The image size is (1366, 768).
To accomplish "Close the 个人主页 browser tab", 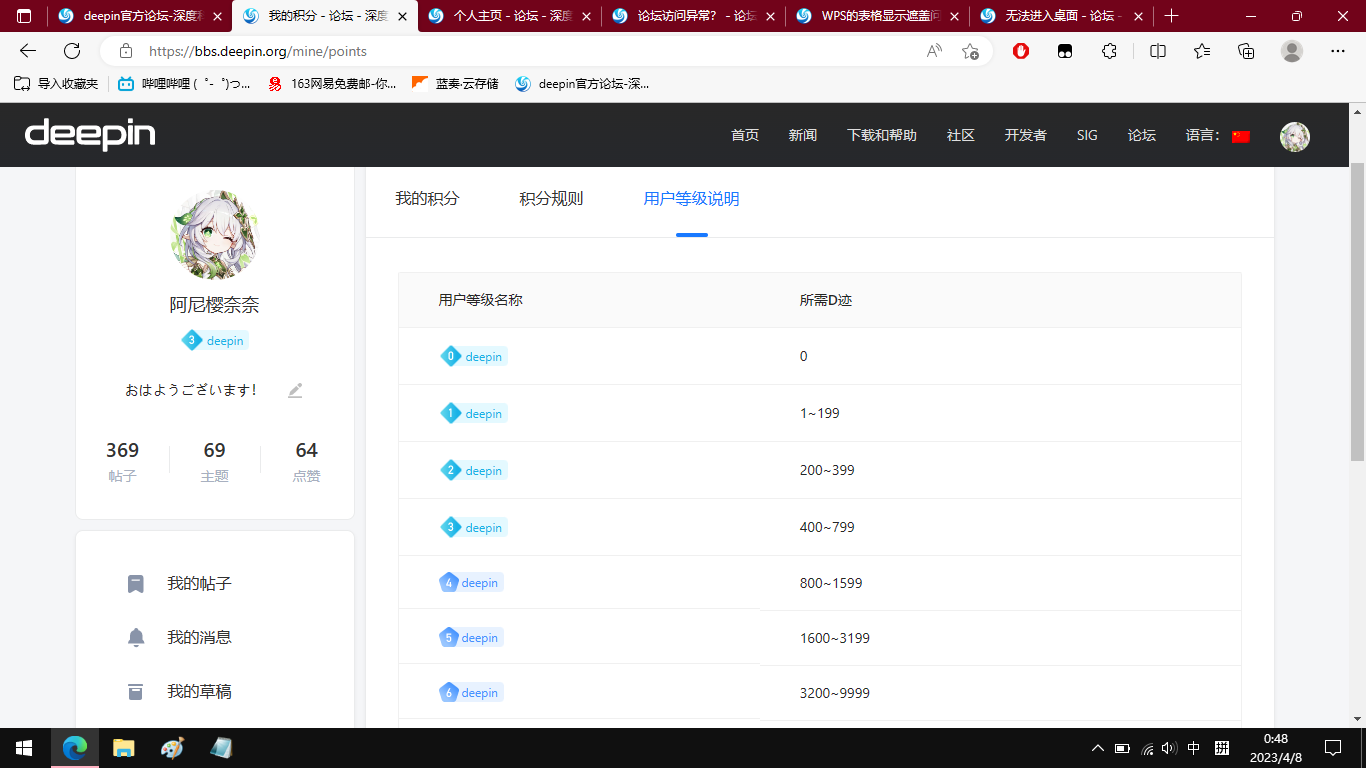I will [x=586, y=17].
